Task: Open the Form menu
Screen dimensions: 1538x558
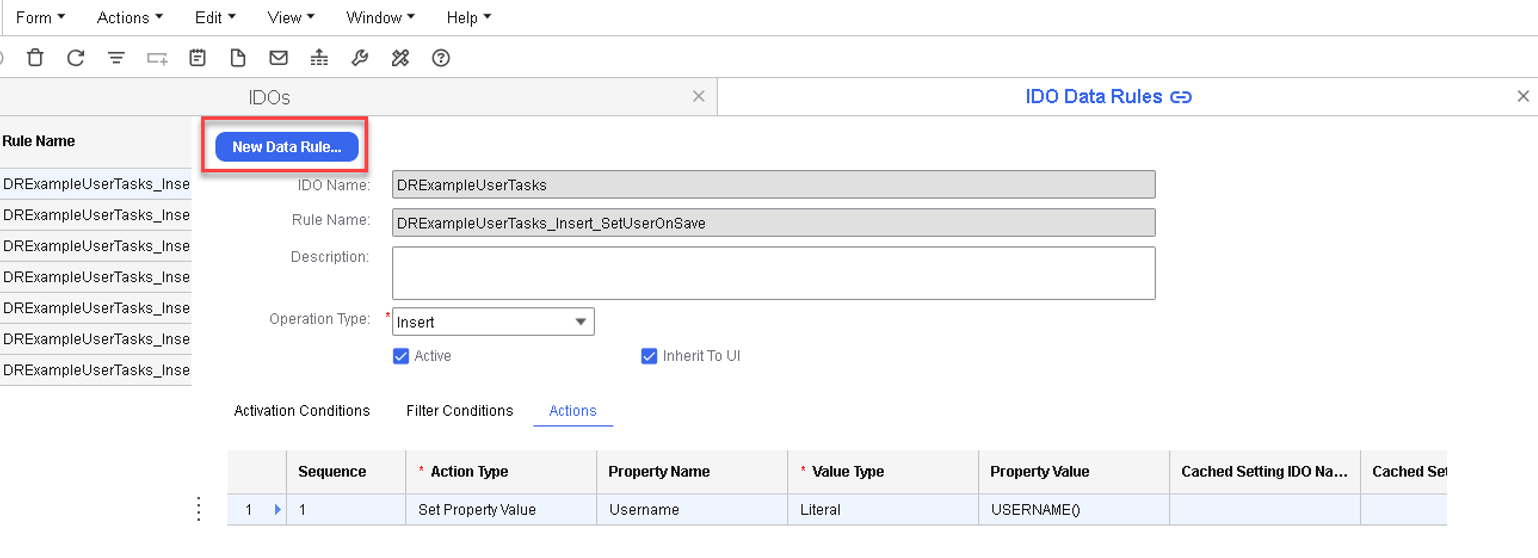Action: (41, 17)
